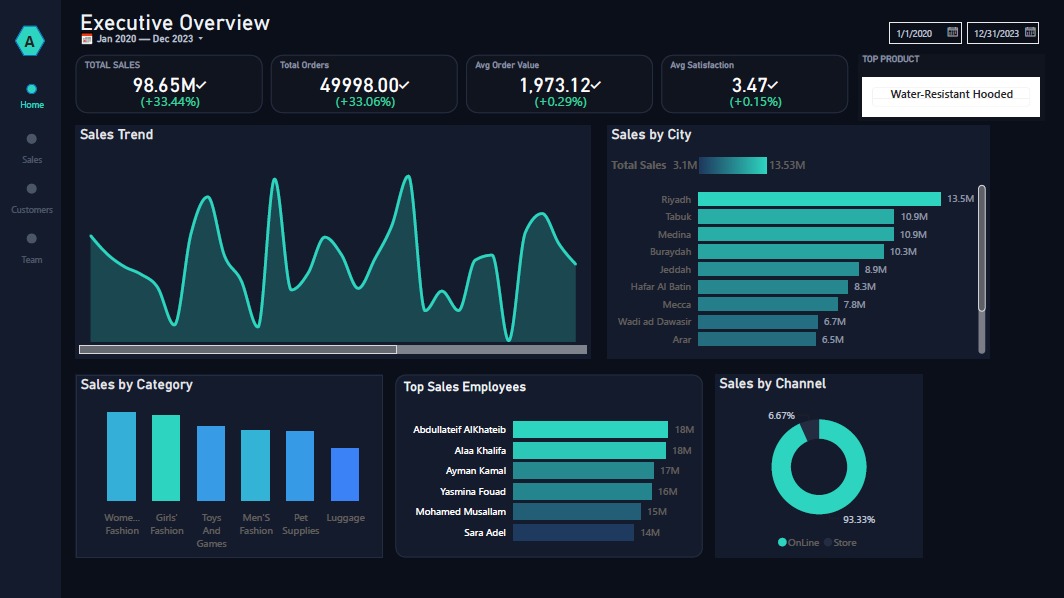Screen dimensions: 1064x598
Task: Select the Riyadh bar in Sales by City
Action: point(819,199)
